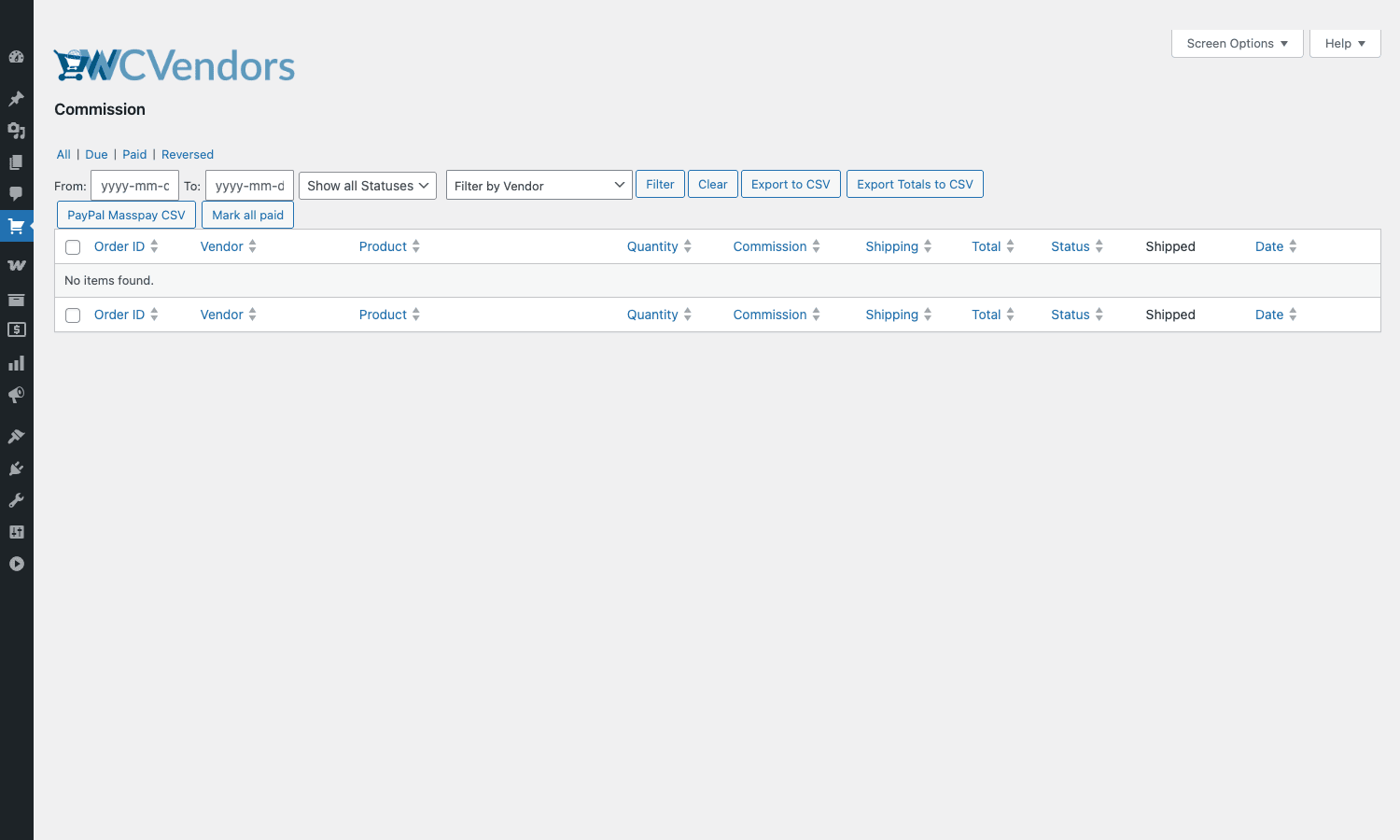Open the Comments speech bubble icon
The height and width of the screenshot is (840, 1400).
click(x=16, y=194)
